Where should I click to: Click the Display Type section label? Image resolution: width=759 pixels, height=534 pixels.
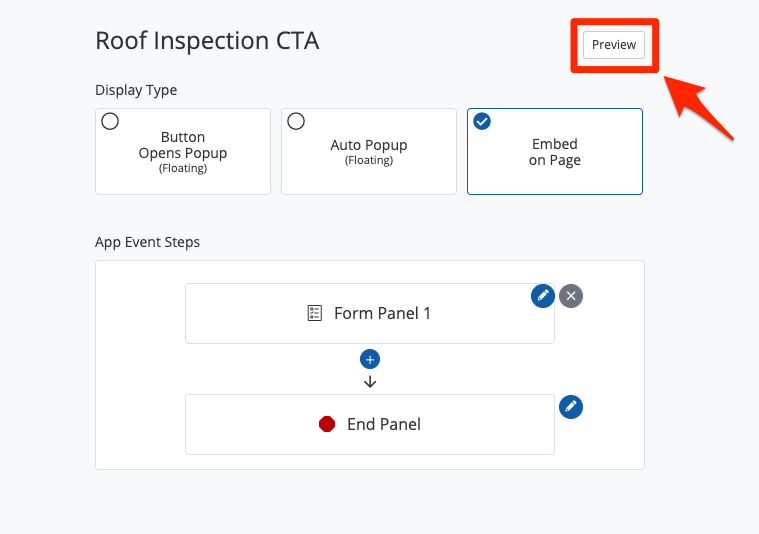136,90
